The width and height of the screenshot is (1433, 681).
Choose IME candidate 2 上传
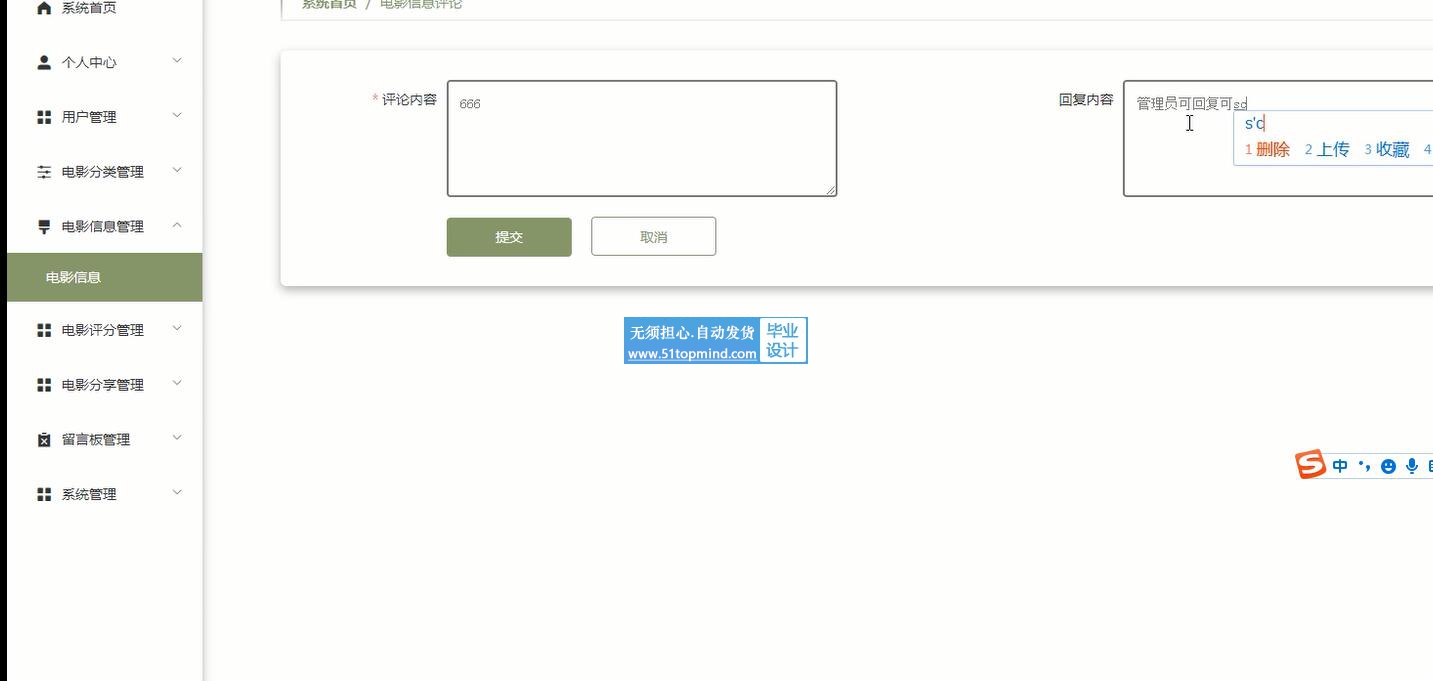pos(1327,150)
